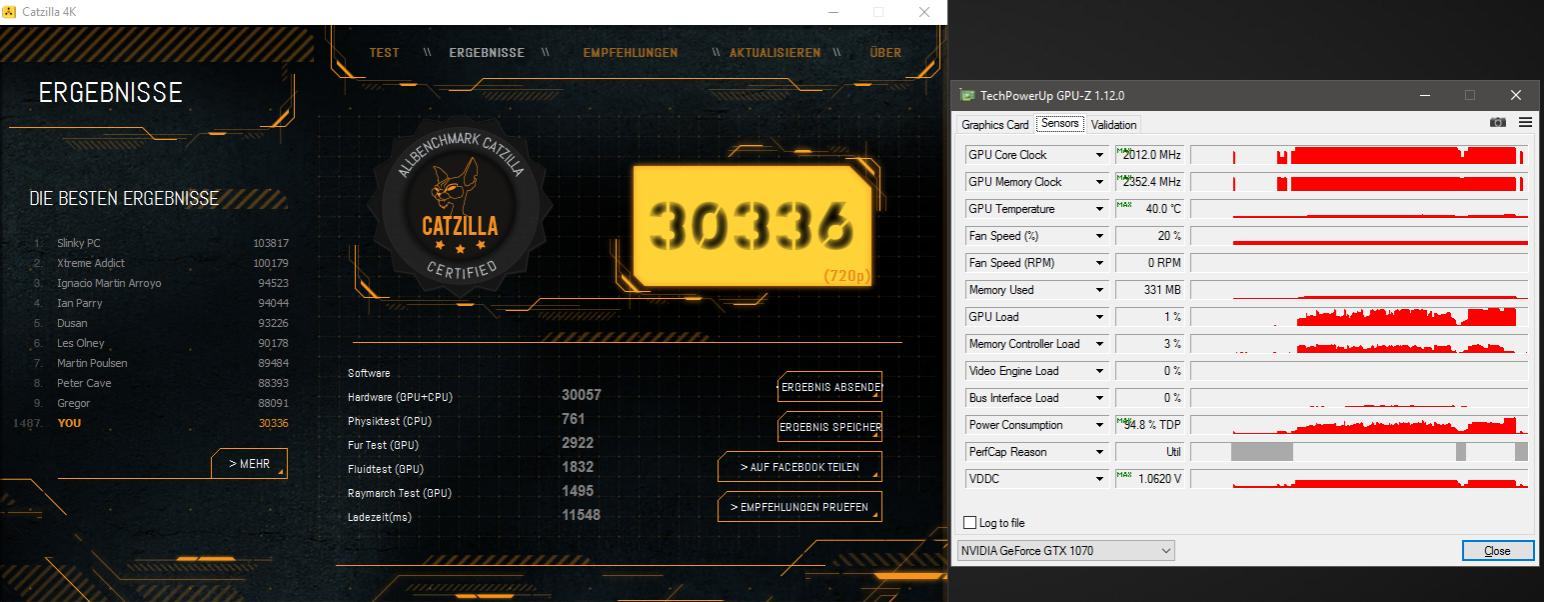The height and width of the screenshot is (602, 1544).
Task: Switch to the Graphics Card tab
Action: coord(995,125)
